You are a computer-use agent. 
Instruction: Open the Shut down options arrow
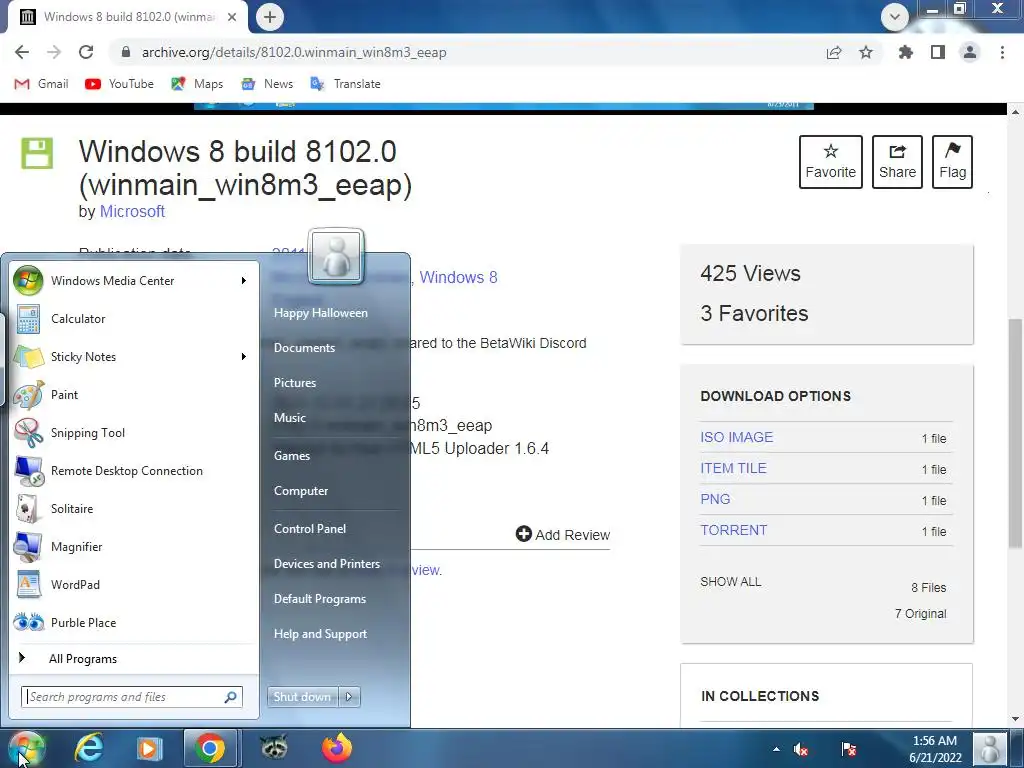[x=349, y=697]
